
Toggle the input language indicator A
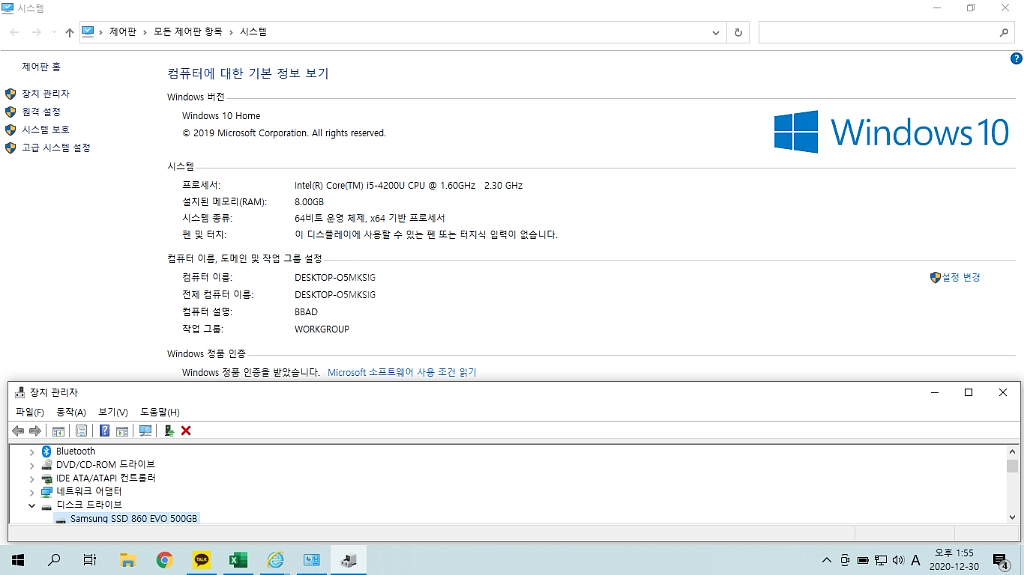point(916,560)
